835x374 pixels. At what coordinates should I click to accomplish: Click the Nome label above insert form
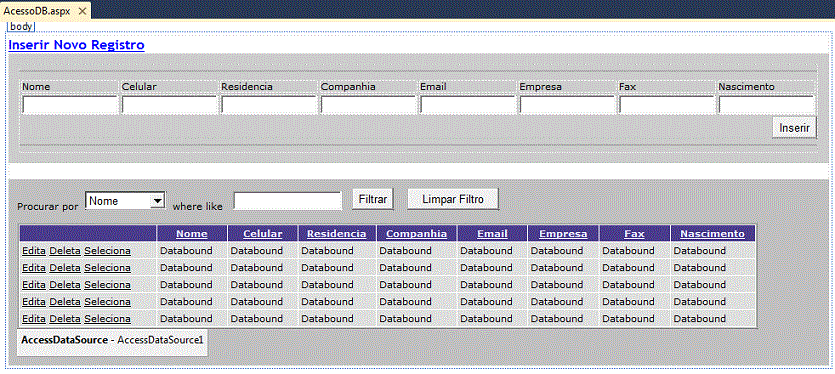click(36, 86)
